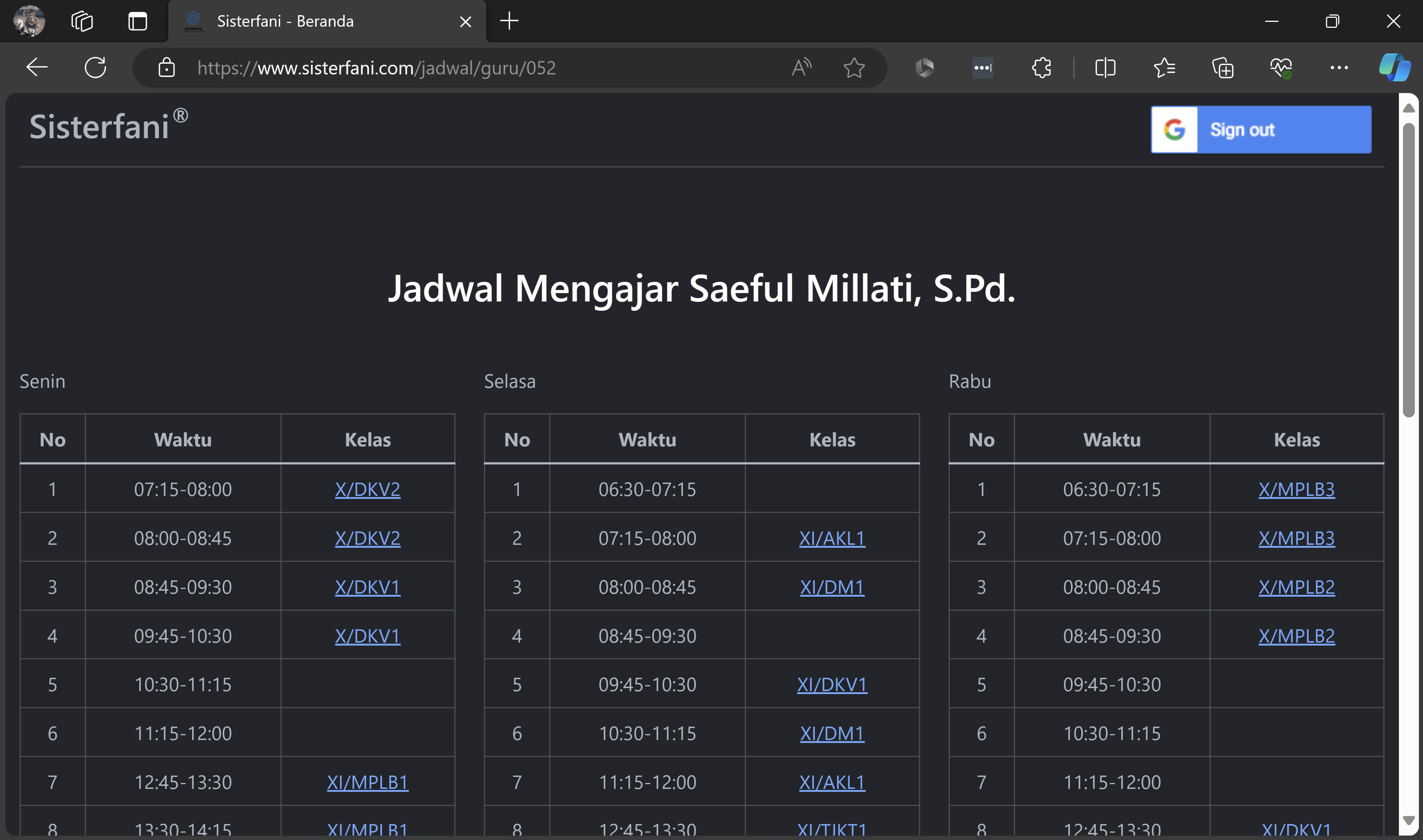
Task: Open browser Settings and more menu
Action: (x=1339, y=67)
